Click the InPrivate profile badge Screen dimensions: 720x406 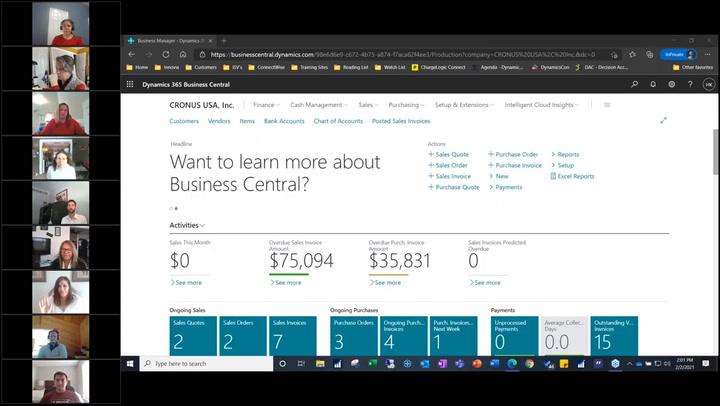click(678, 54)
